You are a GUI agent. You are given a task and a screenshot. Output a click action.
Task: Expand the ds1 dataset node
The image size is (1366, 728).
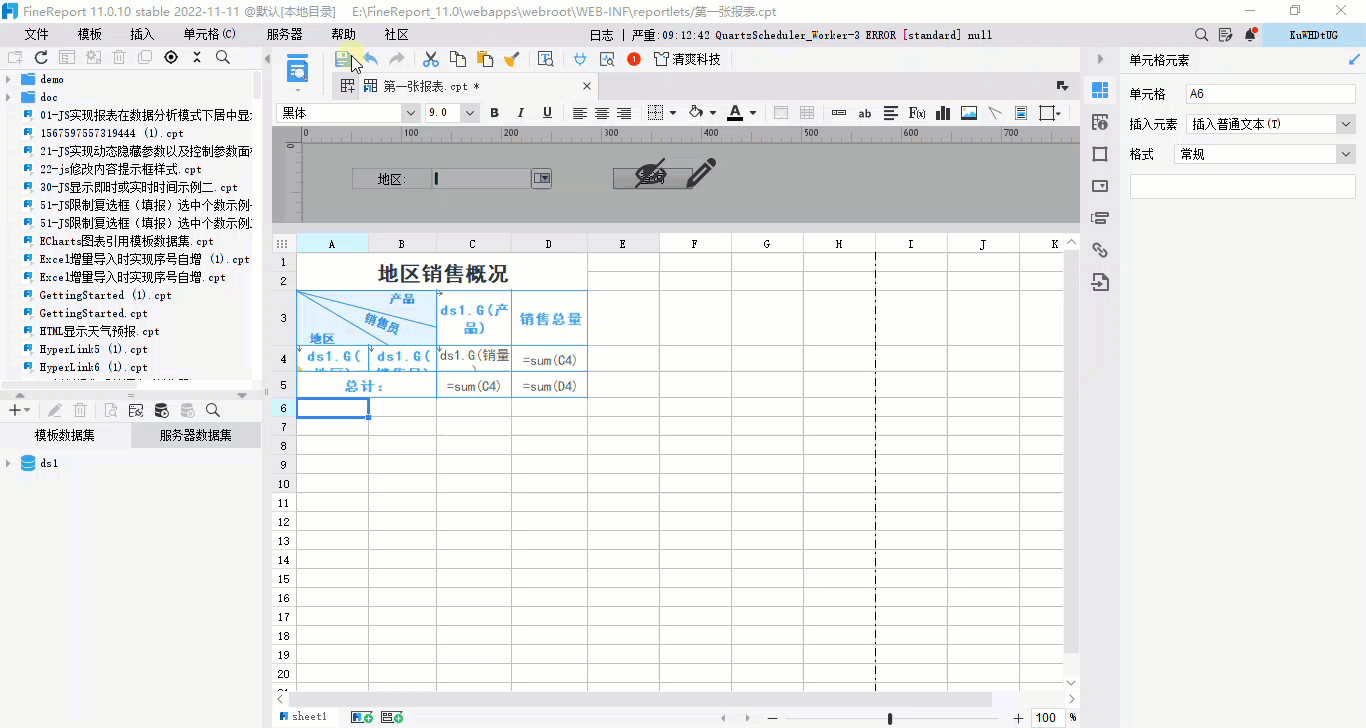pyautogui.click(x=9, y=463)
